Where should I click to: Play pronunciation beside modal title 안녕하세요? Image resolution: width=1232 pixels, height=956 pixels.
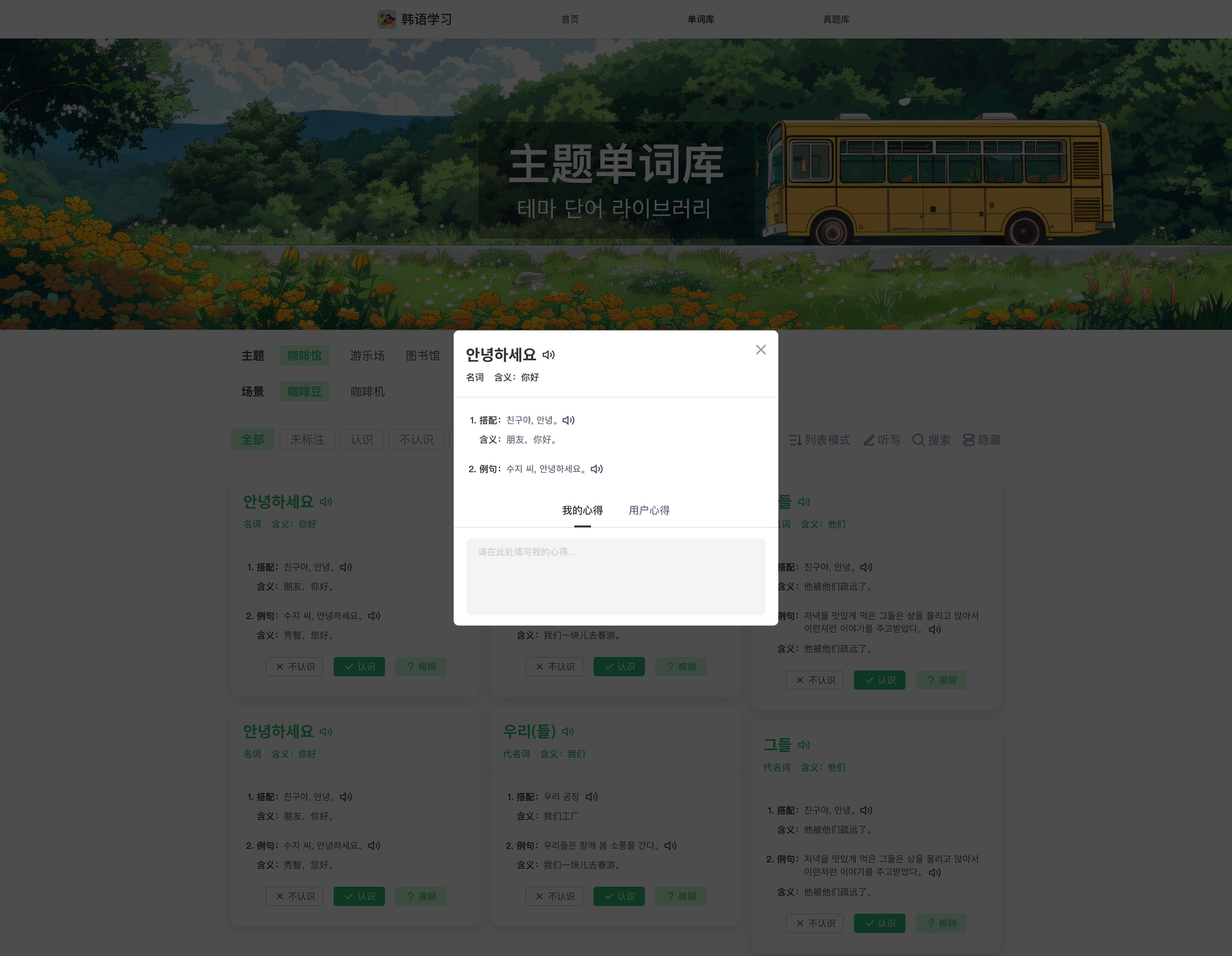[548, 355]
